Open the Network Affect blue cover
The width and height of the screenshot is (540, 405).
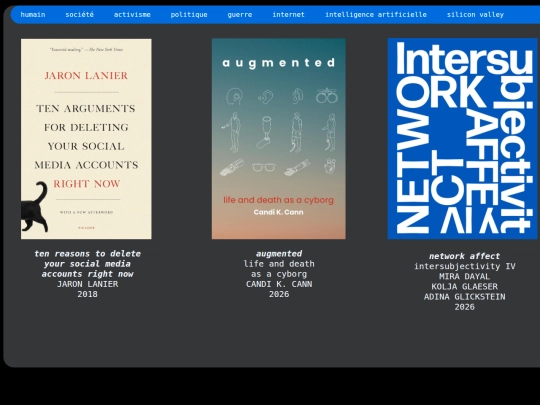(463, 138)
